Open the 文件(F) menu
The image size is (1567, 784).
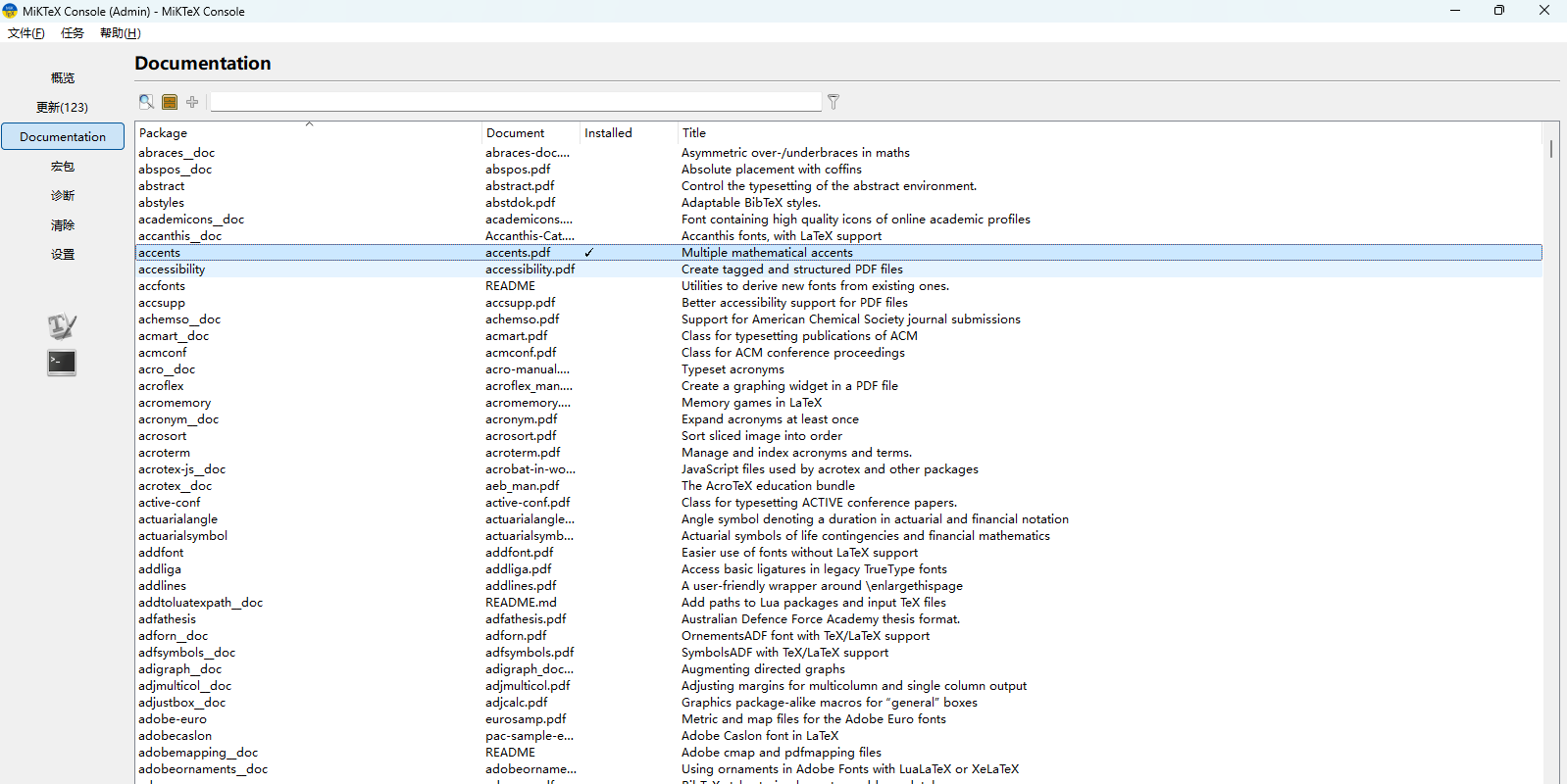click(x=26, y=33)
